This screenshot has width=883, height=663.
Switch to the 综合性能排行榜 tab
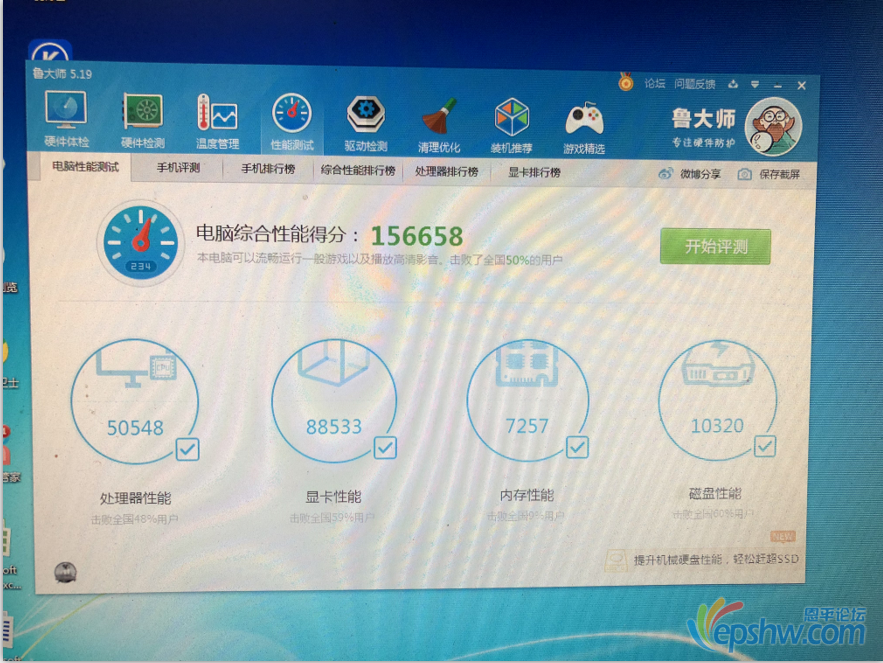(358, 170)
